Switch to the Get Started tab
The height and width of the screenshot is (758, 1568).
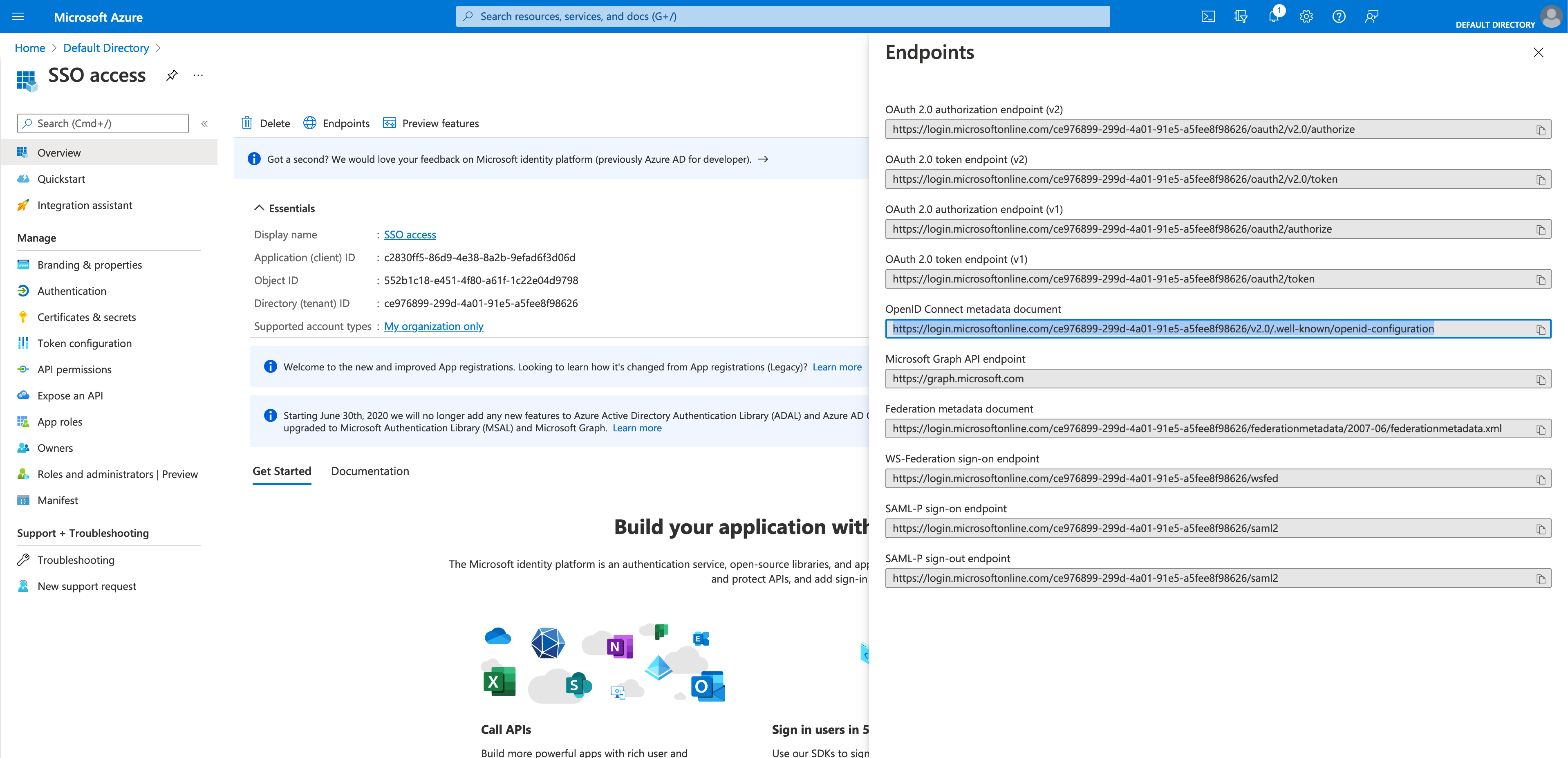click(282, 471)
